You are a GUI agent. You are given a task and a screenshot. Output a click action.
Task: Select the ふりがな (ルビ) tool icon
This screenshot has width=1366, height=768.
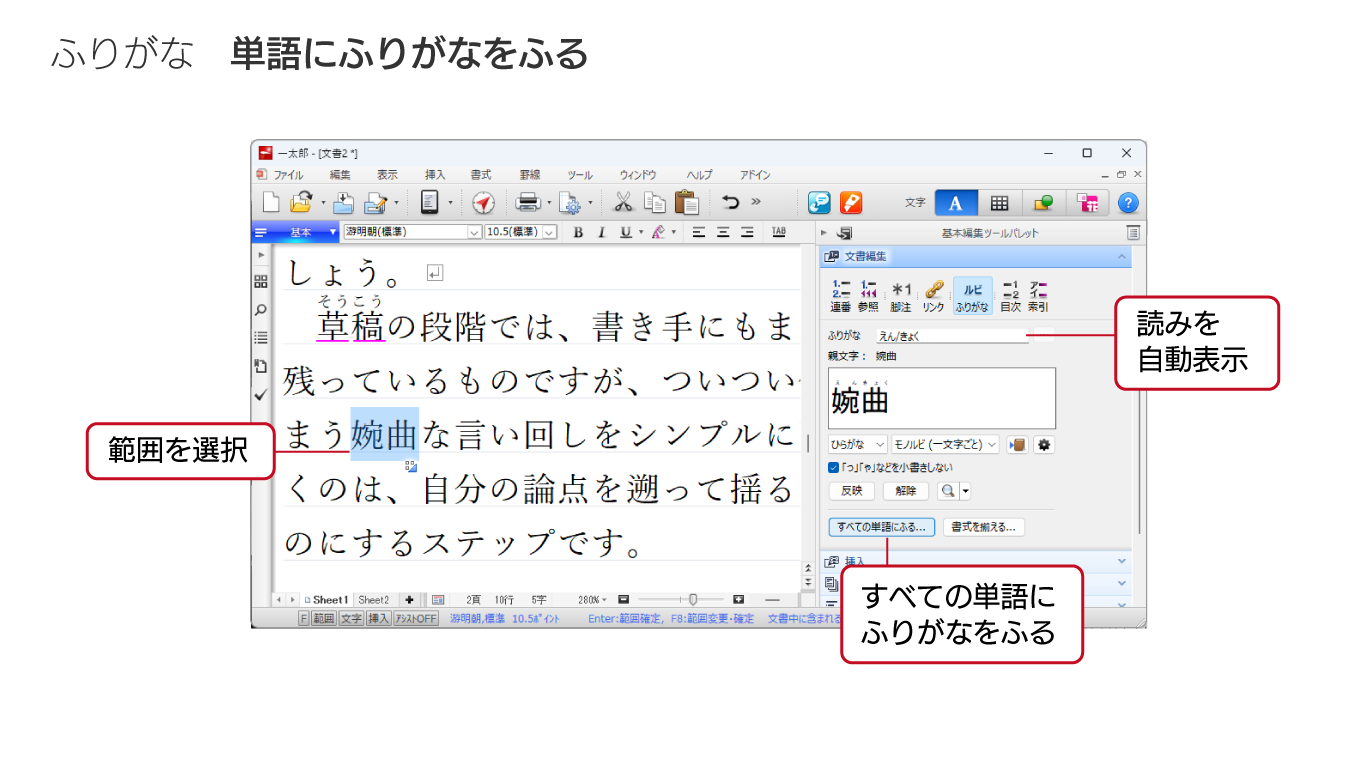click(972, 296)
